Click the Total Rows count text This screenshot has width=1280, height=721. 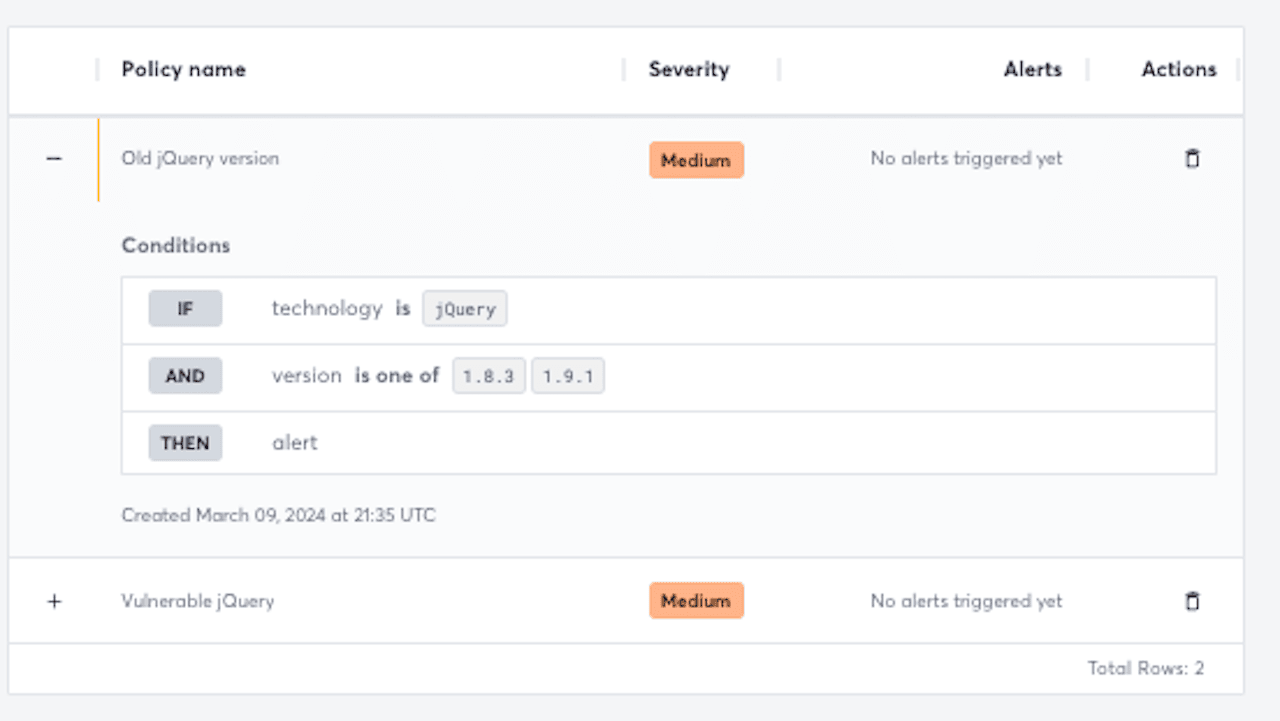click(1146, 668)
